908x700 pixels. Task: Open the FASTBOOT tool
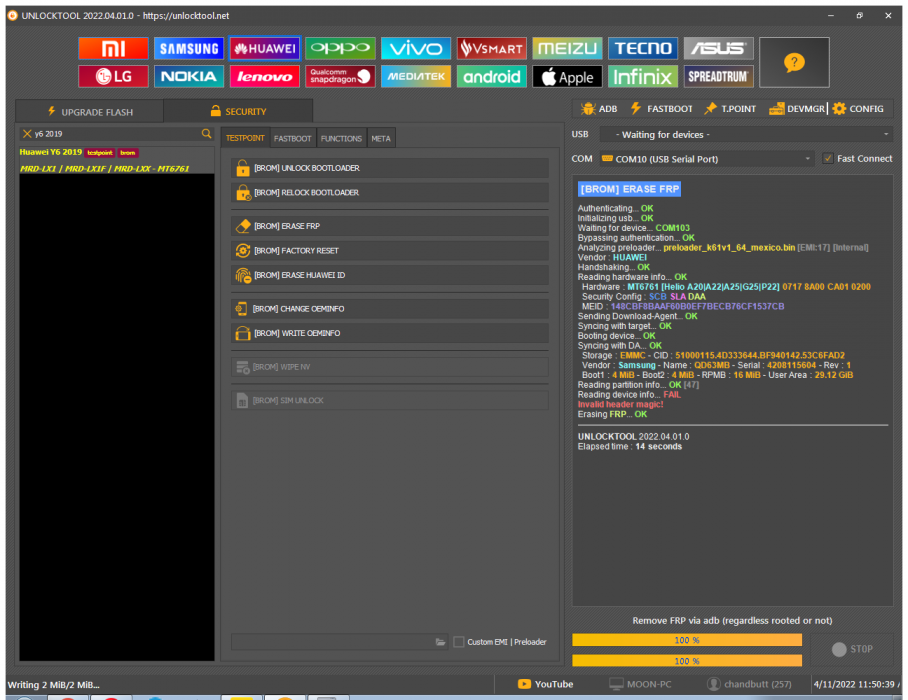pos(661,109)
